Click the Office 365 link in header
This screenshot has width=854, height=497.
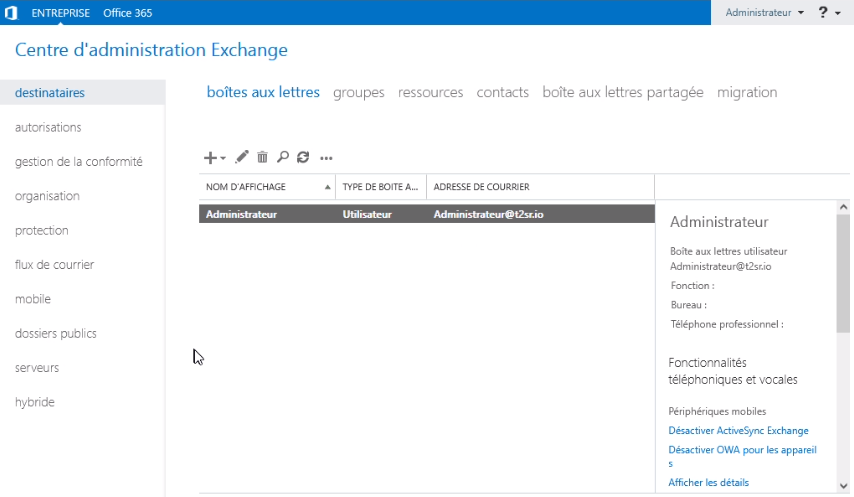[127, 13]
